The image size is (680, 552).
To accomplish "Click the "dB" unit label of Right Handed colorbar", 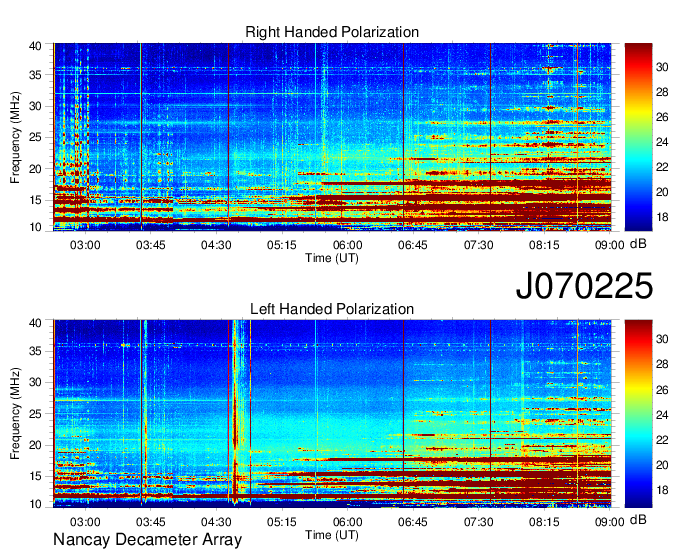I will click(x=638, y=244).
